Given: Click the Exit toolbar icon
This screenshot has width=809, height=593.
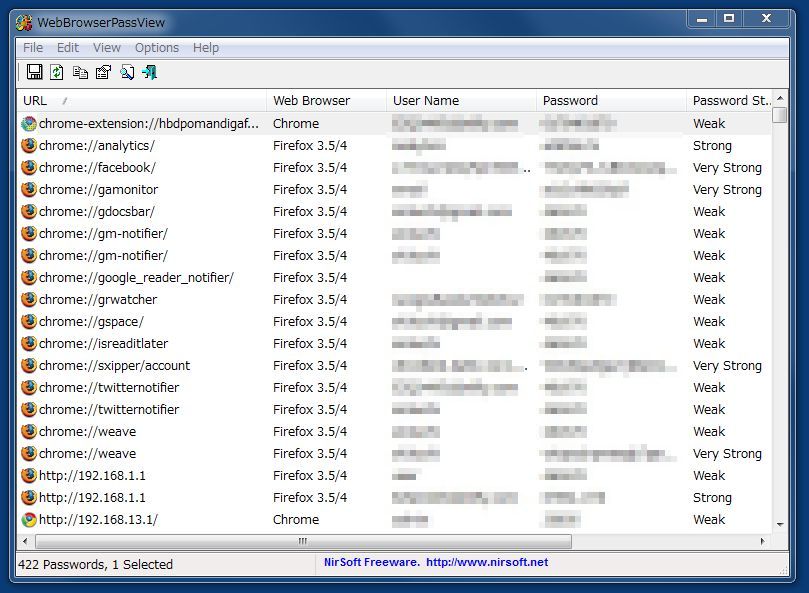Looking at the screenshot, I should click(x=150, y=72).
